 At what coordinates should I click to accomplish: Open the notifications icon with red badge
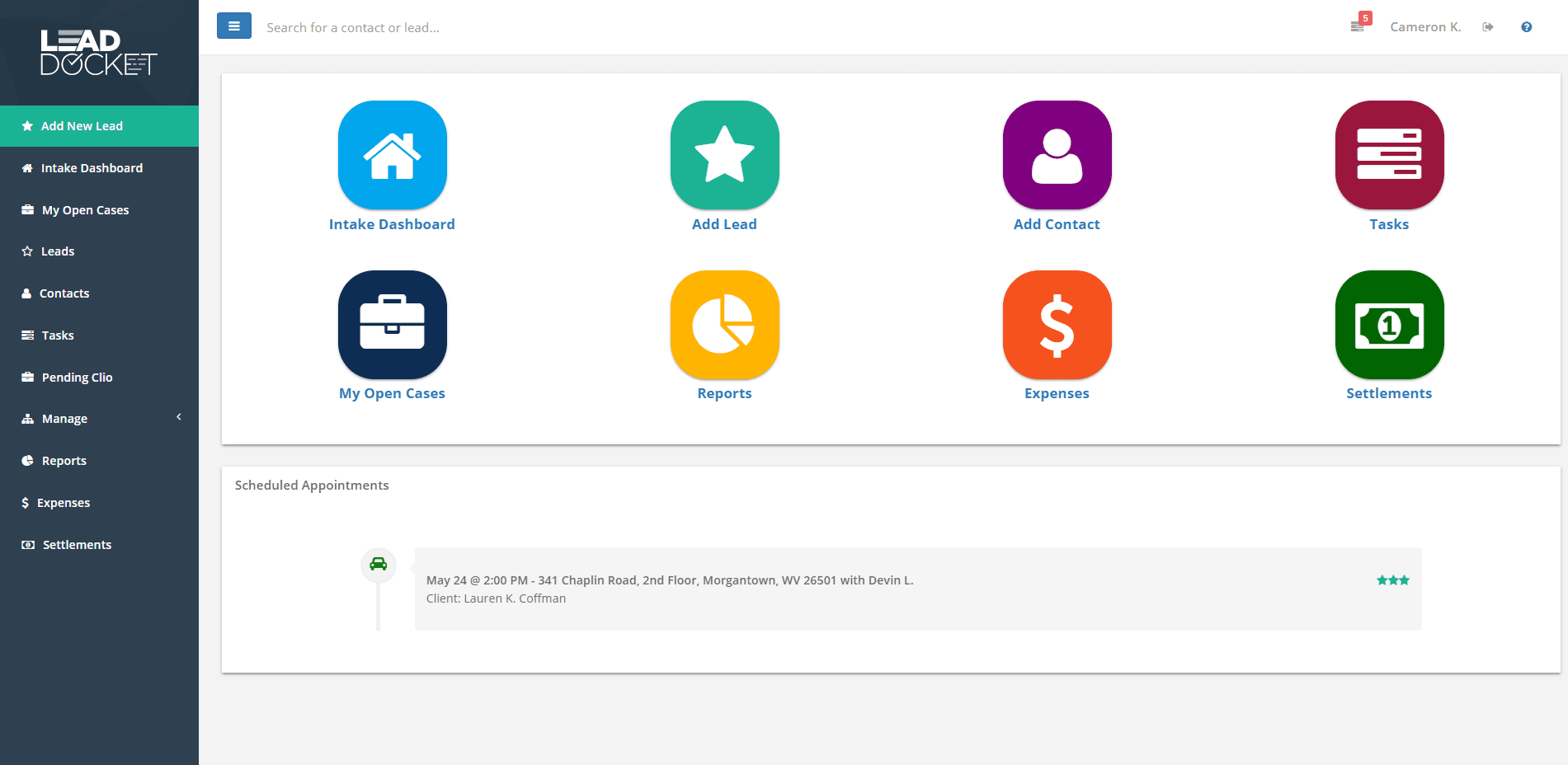[x=1359, y=24]
